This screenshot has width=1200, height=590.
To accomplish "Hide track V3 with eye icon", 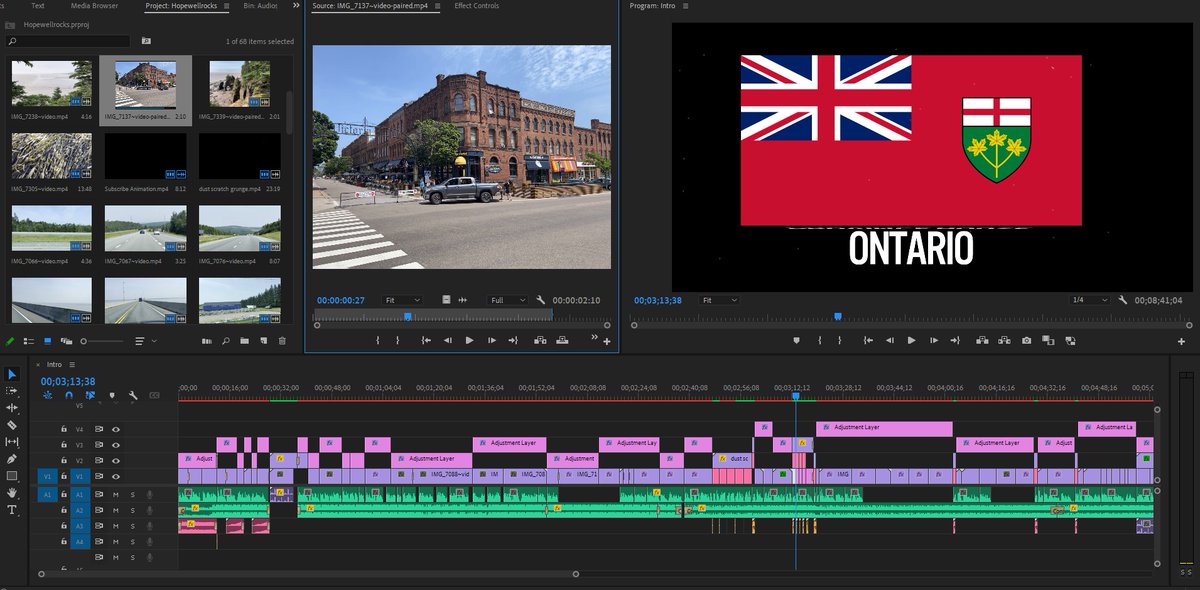I will point(116,445).
